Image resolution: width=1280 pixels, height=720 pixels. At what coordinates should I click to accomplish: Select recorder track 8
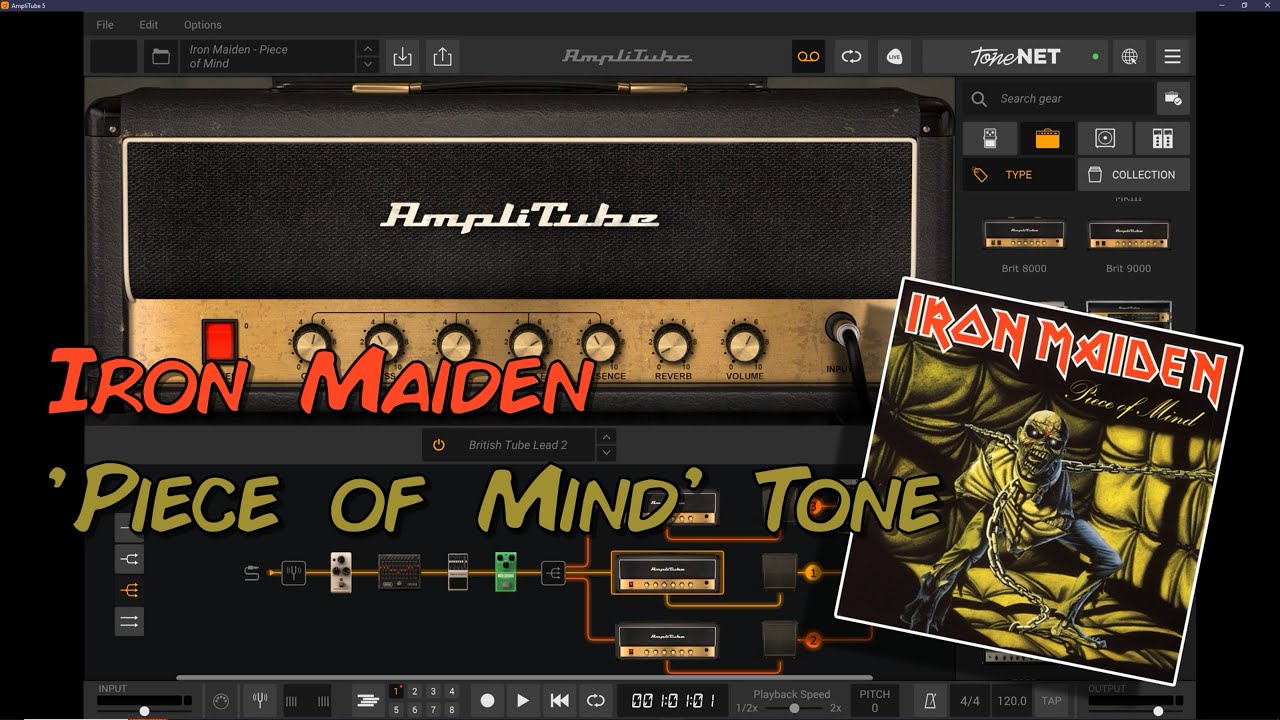coord(451,710)
